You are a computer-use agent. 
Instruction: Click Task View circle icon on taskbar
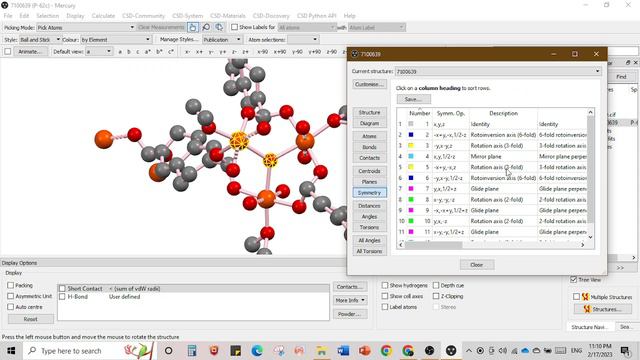168,351
